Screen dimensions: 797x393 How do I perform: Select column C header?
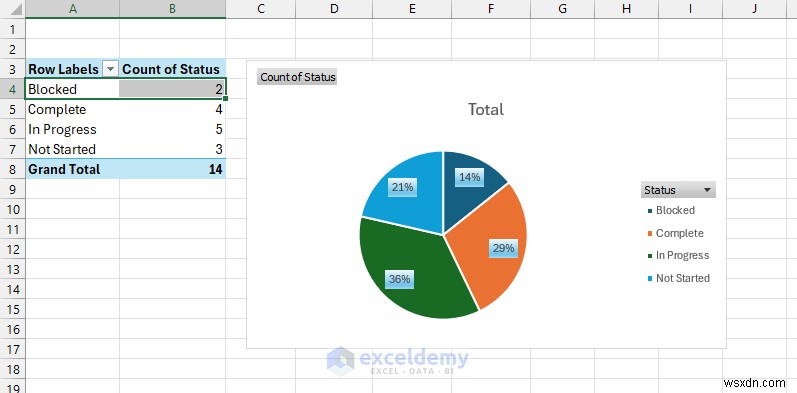coord(261,9)
